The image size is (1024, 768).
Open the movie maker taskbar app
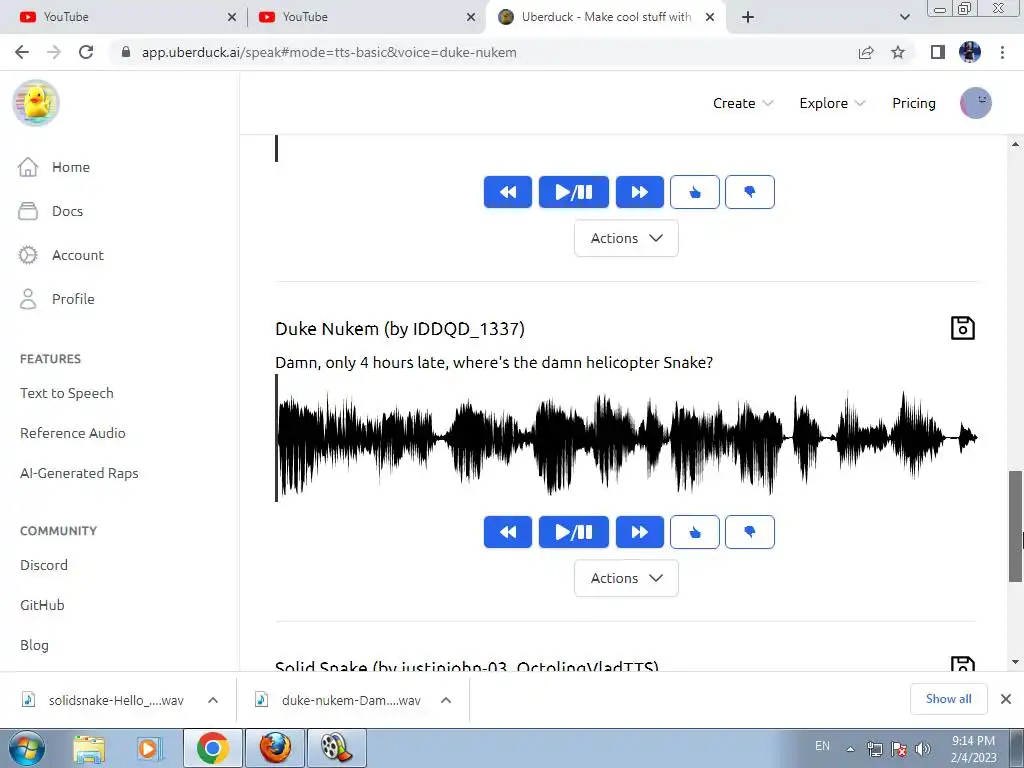click(336, 748)
